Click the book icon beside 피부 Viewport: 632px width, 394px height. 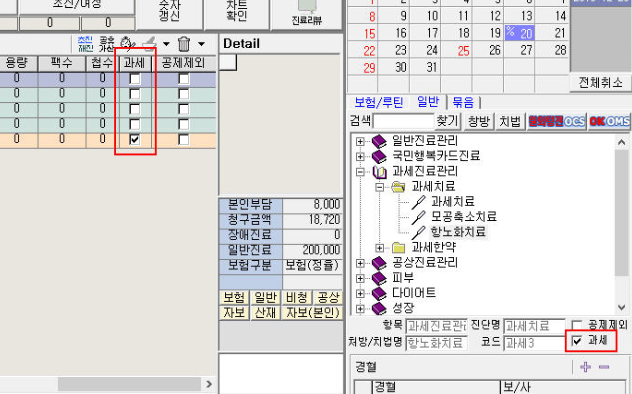click(x=379, y=278)
